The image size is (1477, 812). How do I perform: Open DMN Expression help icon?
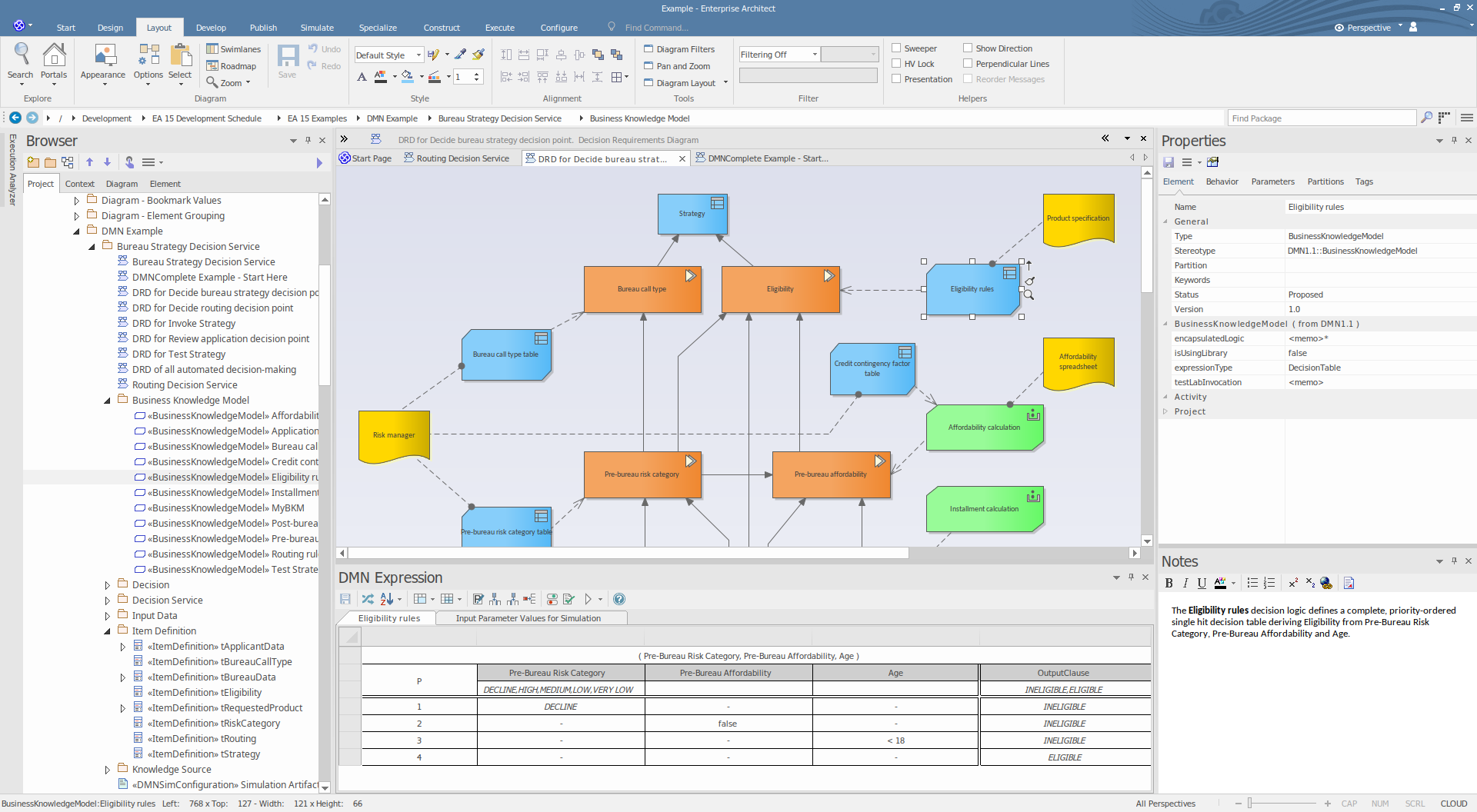pos(619,599)
